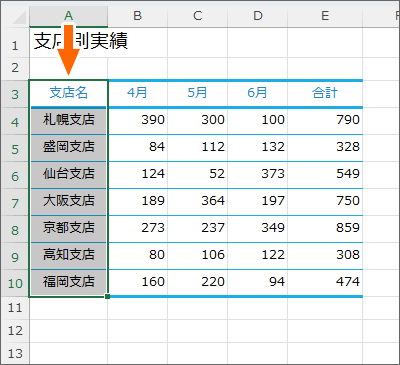Click the cell containing 112
400x365 pixels.
point(198,148)
